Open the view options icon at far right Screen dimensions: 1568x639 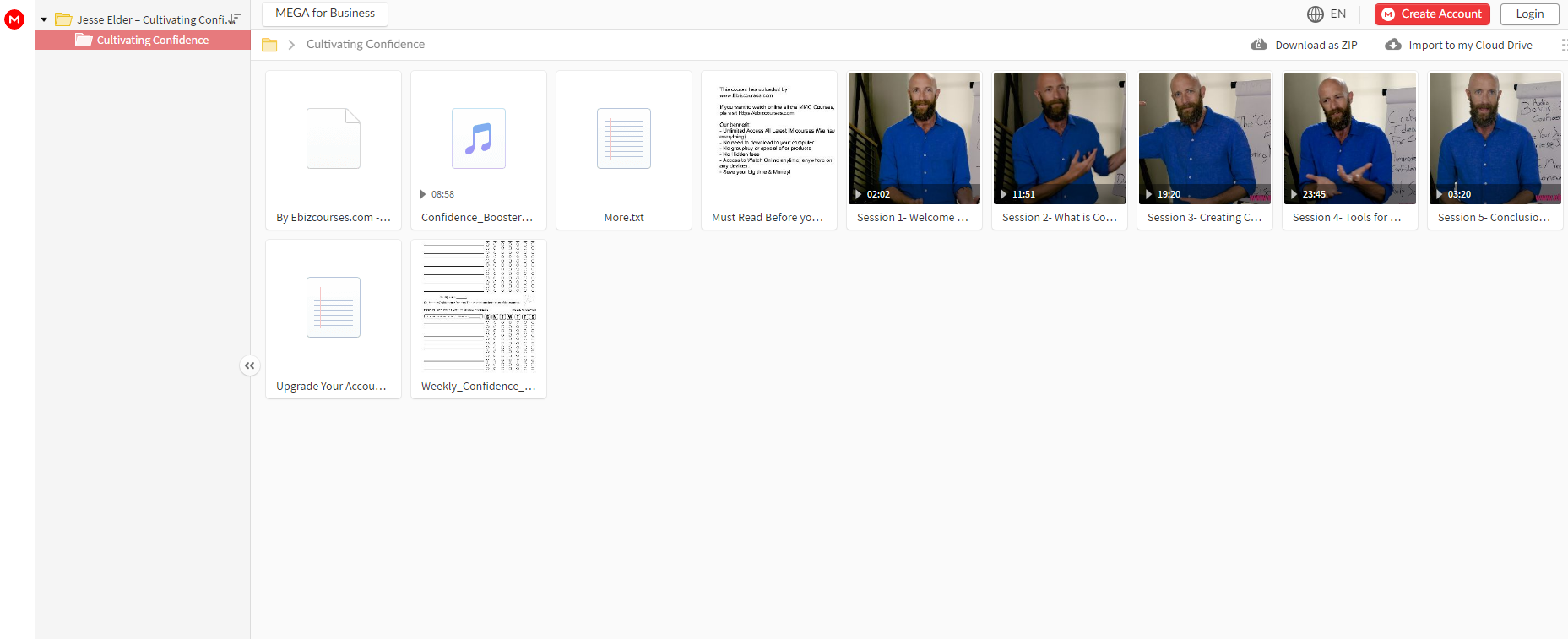[x=1564, y=45]
